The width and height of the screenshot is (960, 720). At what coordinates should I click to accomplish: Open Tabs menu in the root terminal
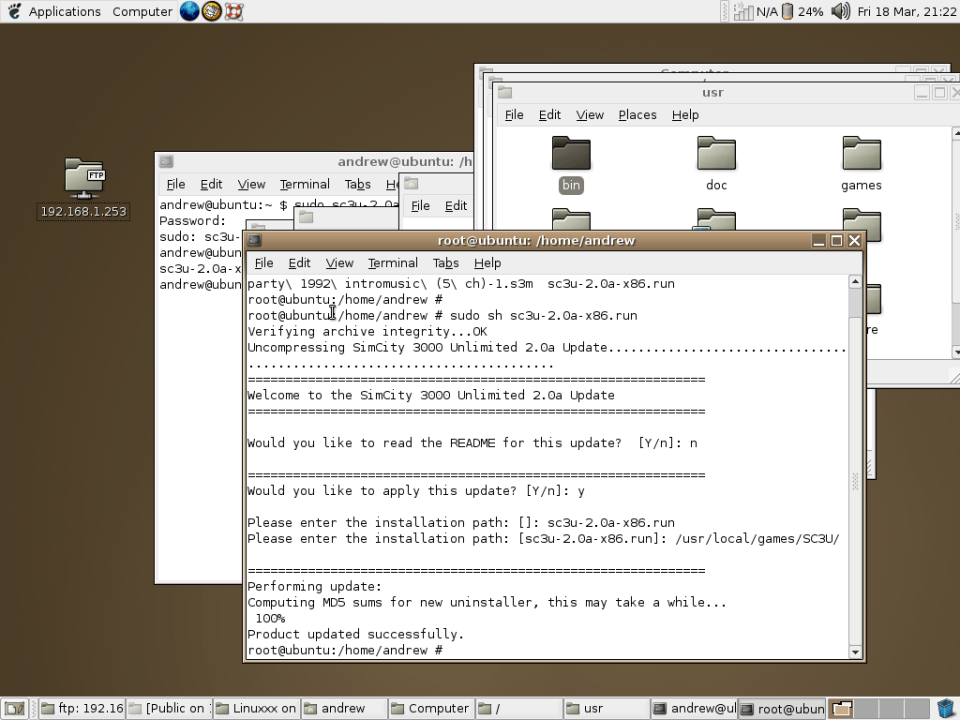[445, 263]
